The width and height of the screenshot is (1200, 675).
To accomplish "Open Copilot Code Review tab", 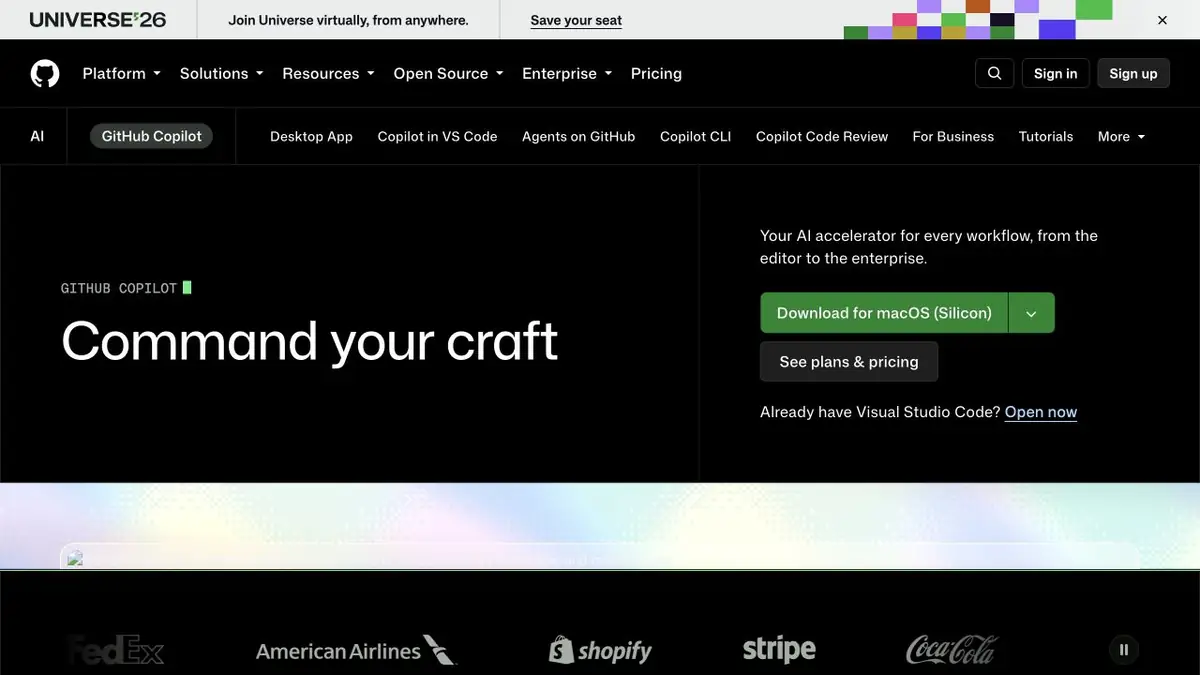I will [x=822, y=136].
